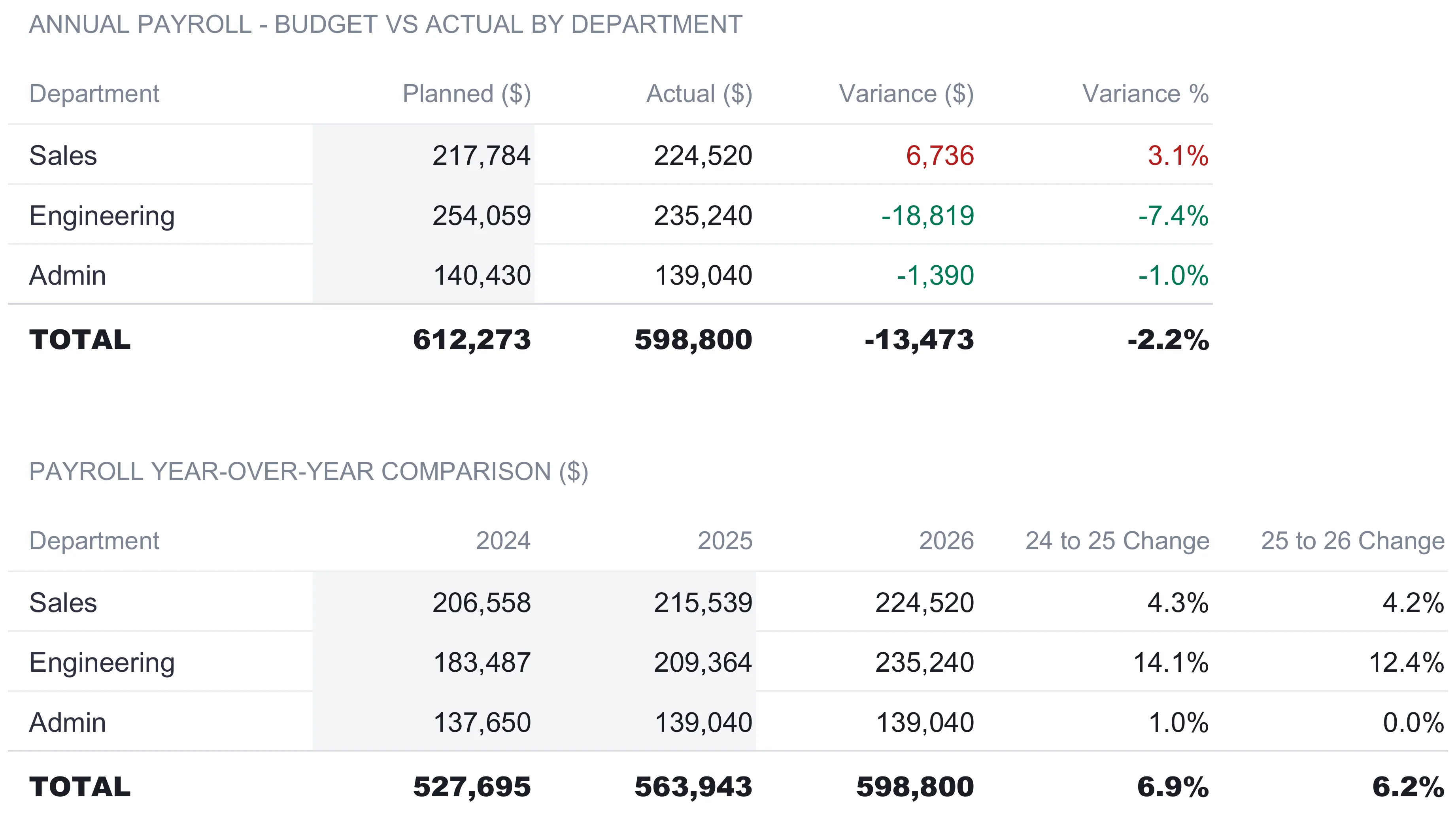Select Sales 4.3% change cell
The height and width of the screenshot is (816, 1456).
(x=1178, y=603)
